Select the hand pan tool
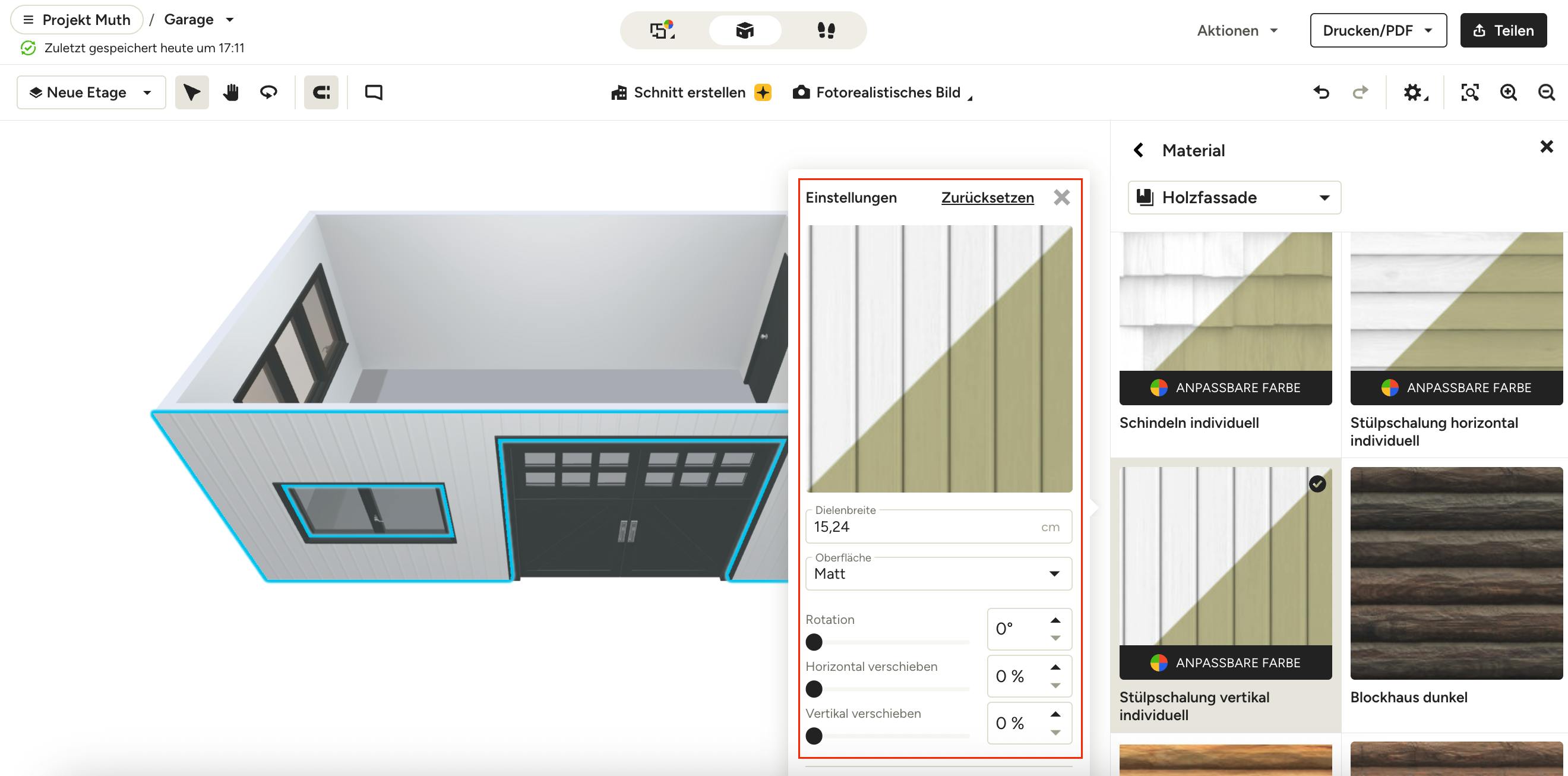The image size is (1568, 776). tap(230, 93)
